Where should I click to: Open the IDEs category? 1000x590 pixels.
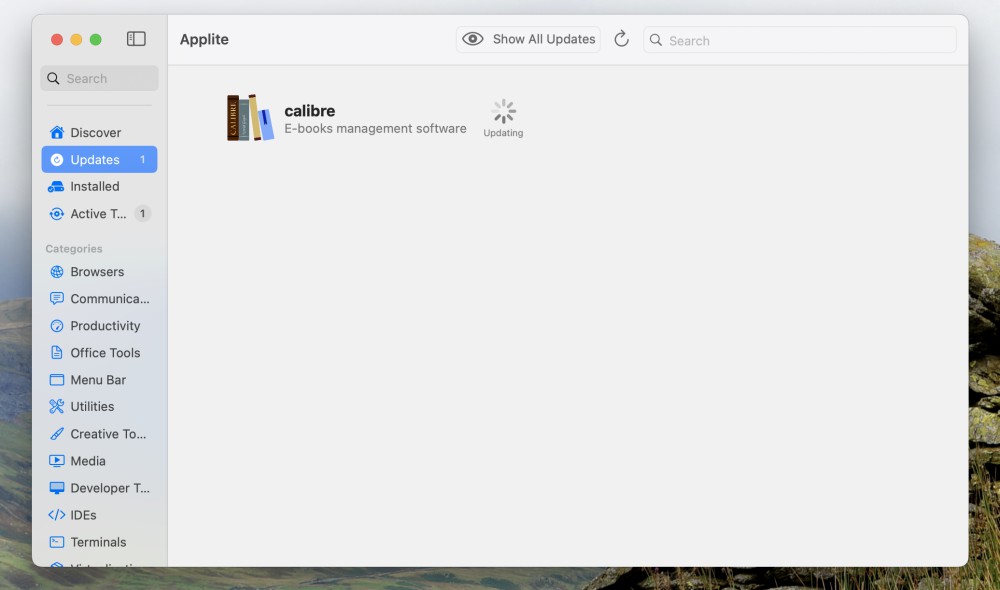(x=99, y=515)
